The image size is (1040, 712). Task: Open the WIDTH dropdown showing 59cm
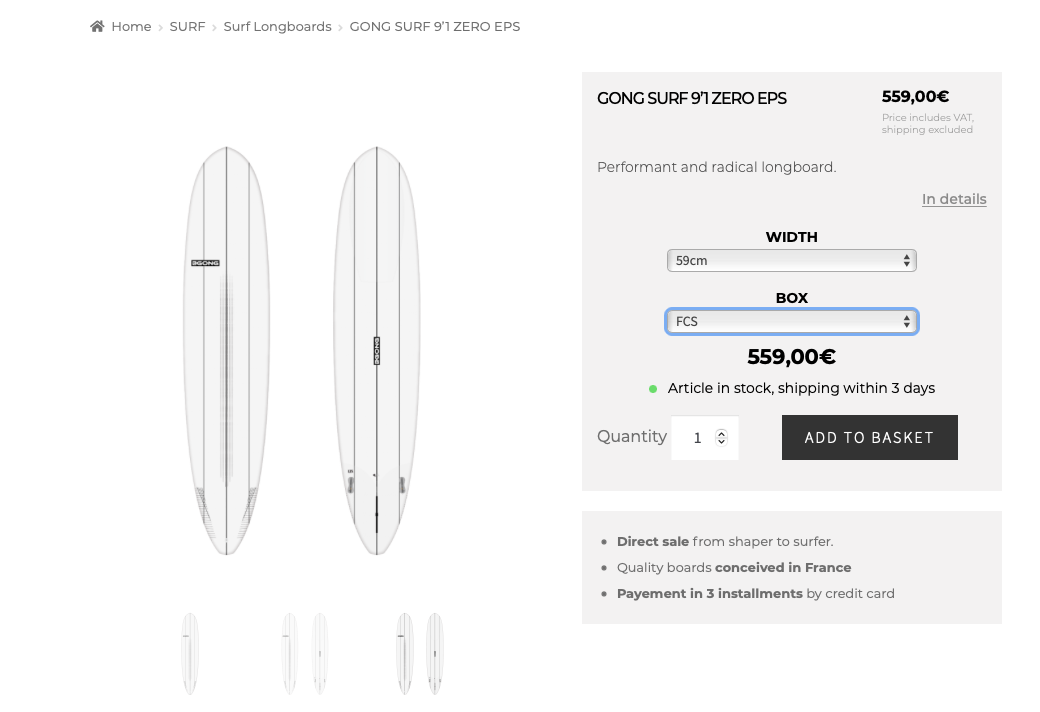click(791, 261)
